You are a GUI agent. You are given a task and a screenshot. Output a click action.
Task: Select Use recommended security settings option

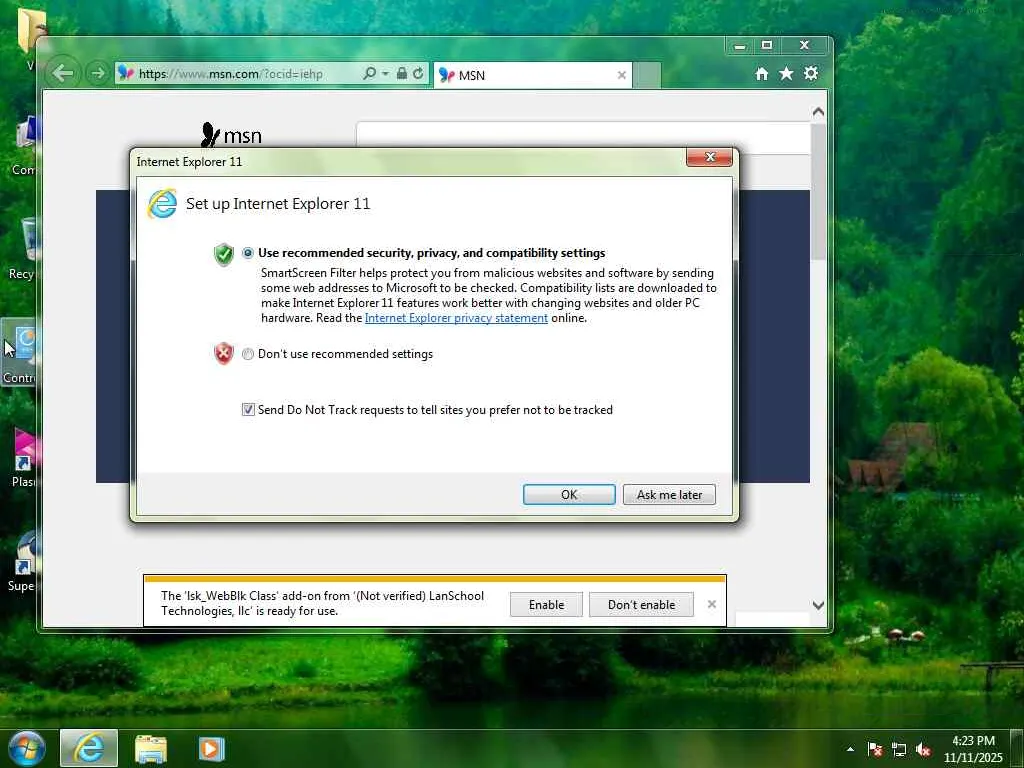pyautogui.click(x=248, y=253)
